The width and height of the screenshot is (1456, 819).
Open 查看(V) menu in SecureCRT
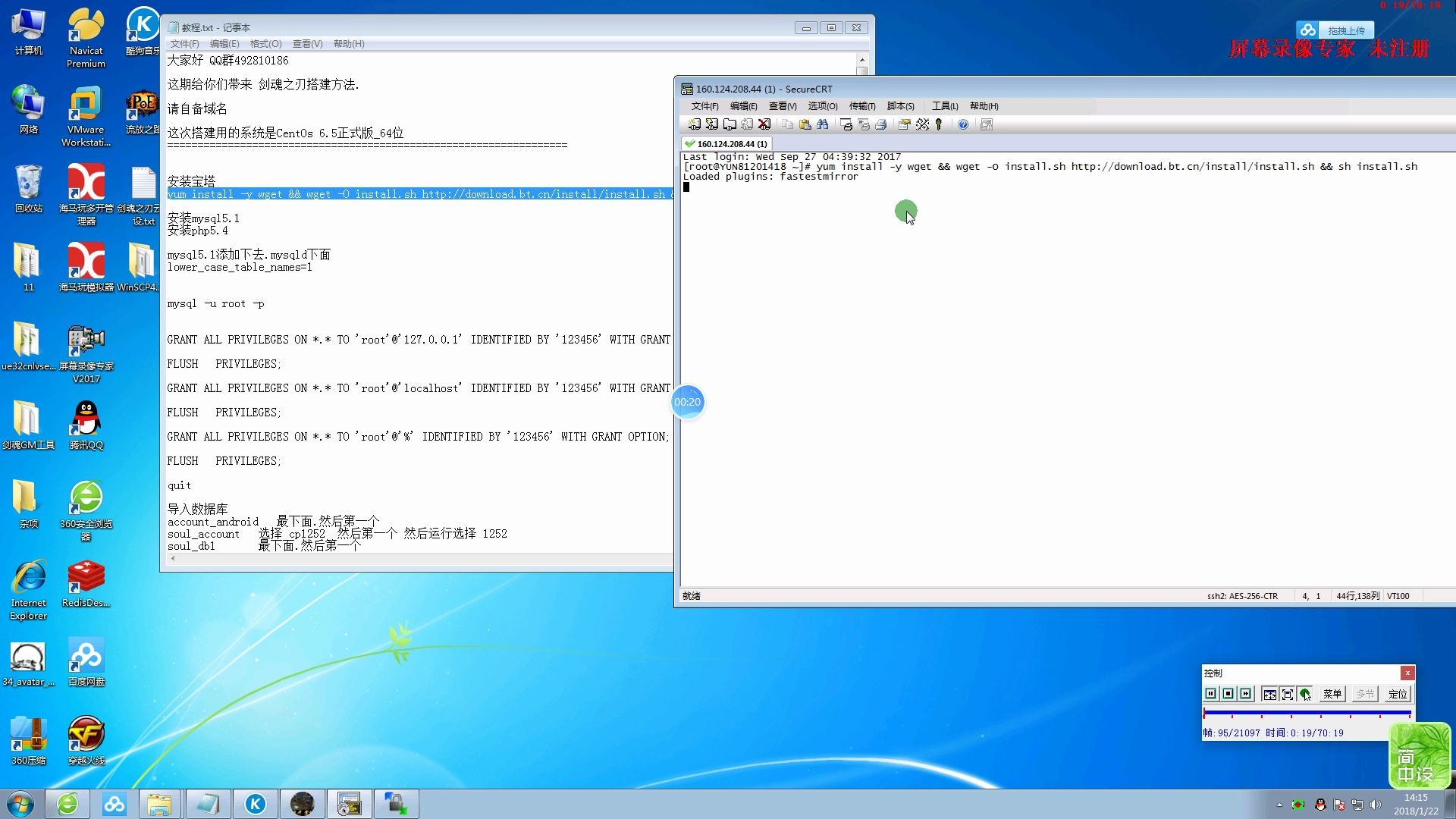coord(783,106)
